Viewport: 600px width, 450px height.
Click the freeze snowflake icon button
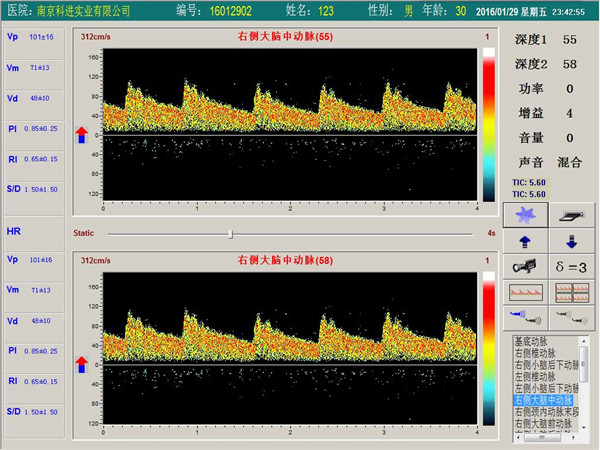click(x=524, y=215)
